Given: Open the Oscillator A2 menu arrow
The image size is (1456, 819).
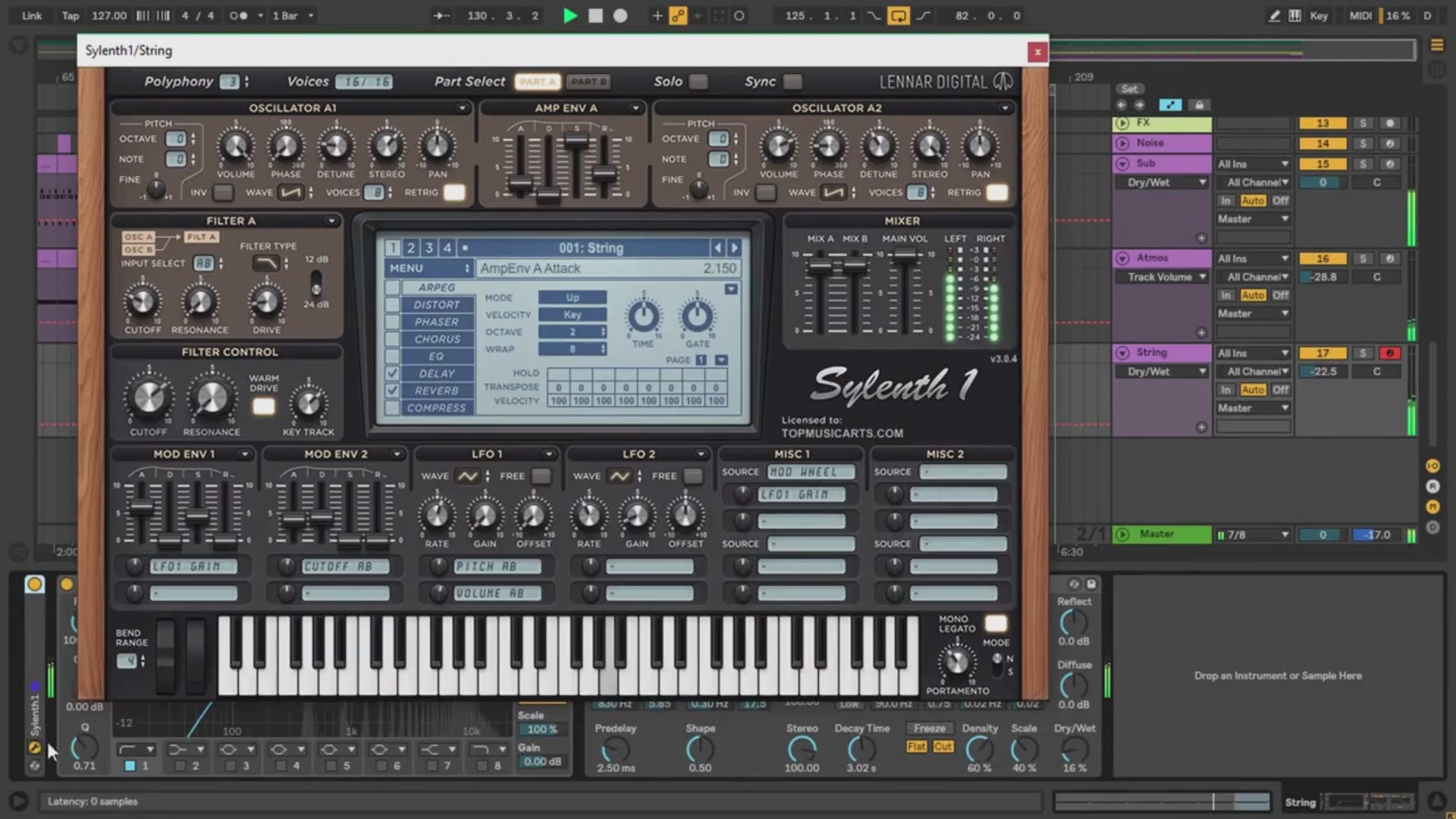Looking at the screenshot, I should coord(1005,108).
